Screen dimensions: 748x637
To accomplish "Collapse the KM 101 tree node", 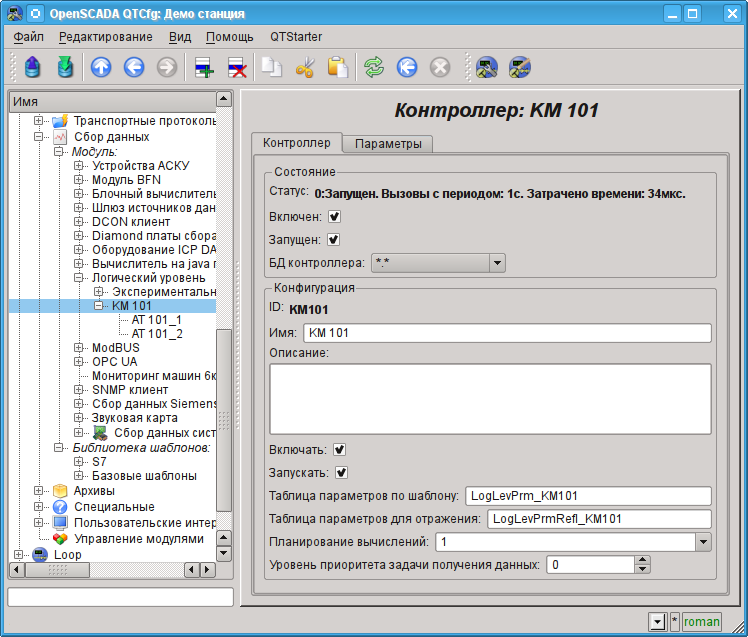I will (99, 306).
